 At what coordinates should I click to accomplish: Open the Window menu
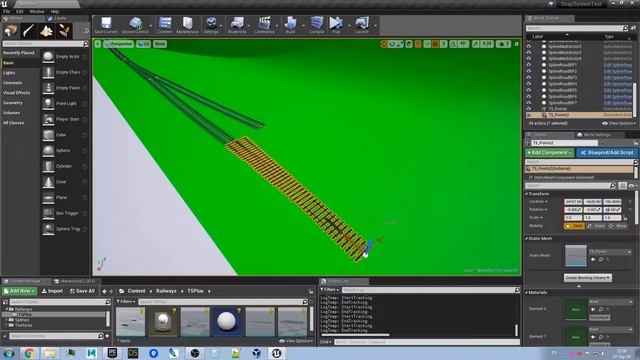pyautogui.click(x=37, y=11)
